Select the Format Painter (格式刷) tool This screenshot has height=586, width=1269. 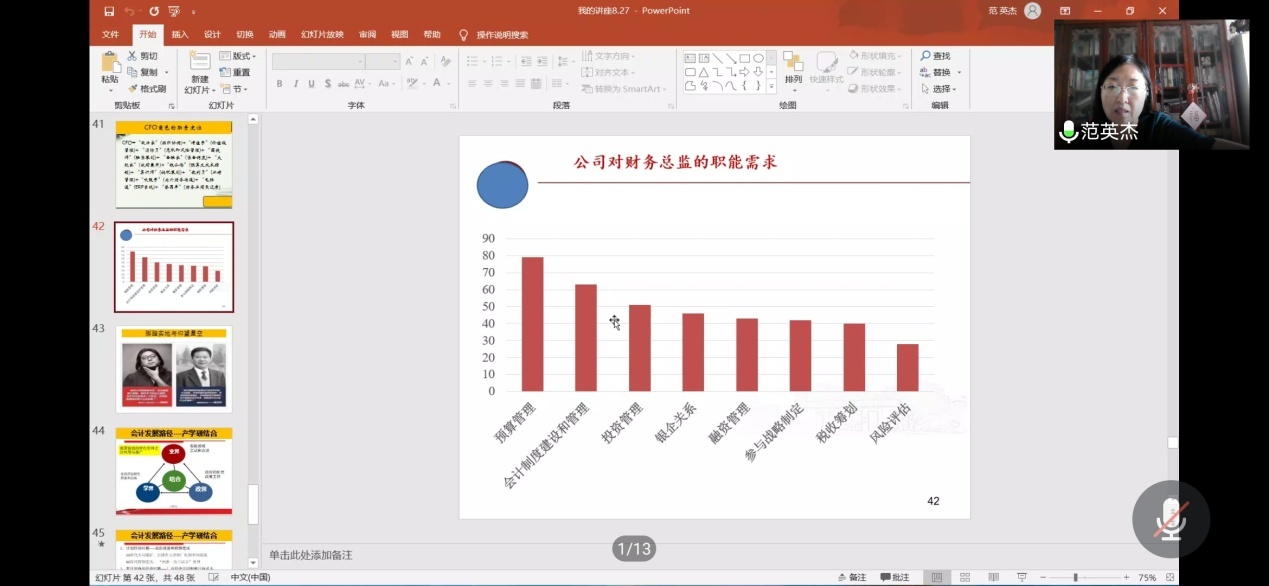point(145,89)
